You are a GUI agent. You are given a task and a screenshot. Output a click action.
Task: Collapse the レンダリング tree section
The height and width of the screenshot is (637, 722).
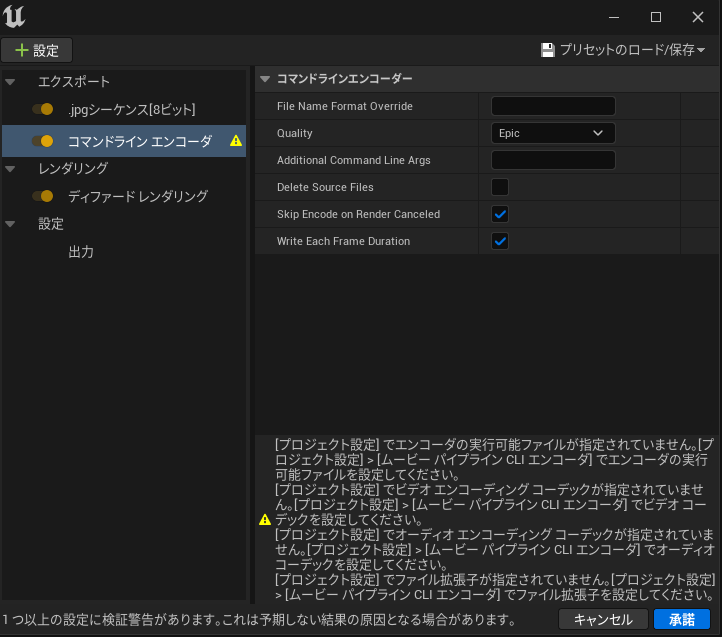[x=10, y=169]
